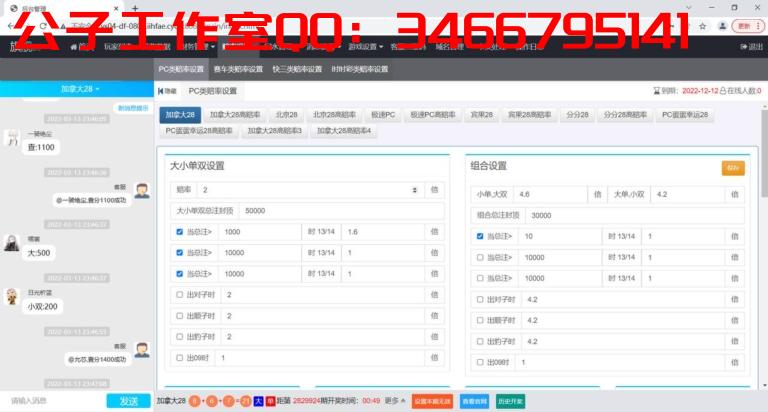The height and width of the screenshot is (412, 768).
Task: Select the 分分28 tab
Action: click(577, 115)
